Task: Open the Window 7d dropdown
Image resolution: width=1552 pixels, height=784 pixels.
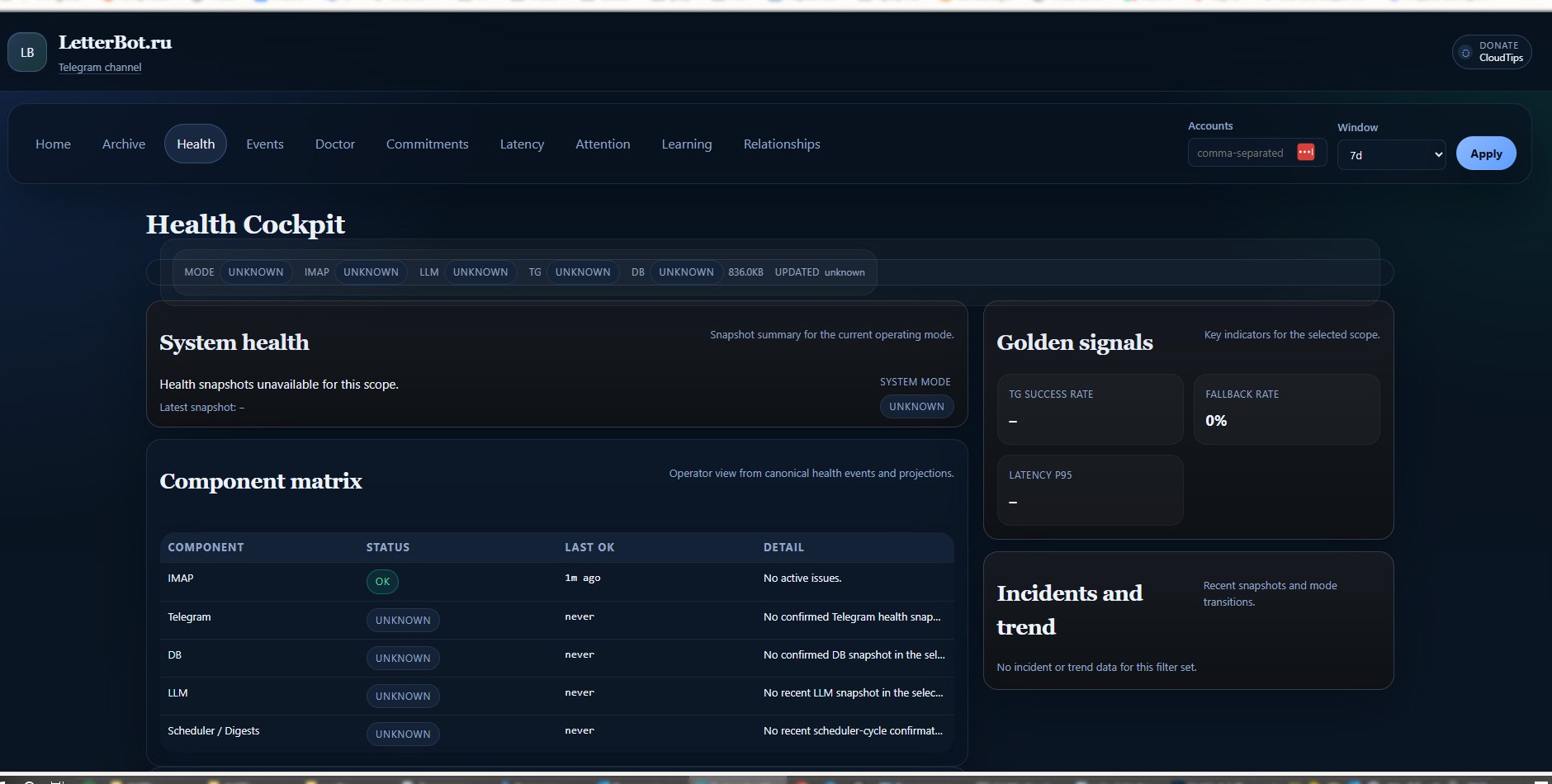Action: pyautogui.click(x=1390, y=154)
